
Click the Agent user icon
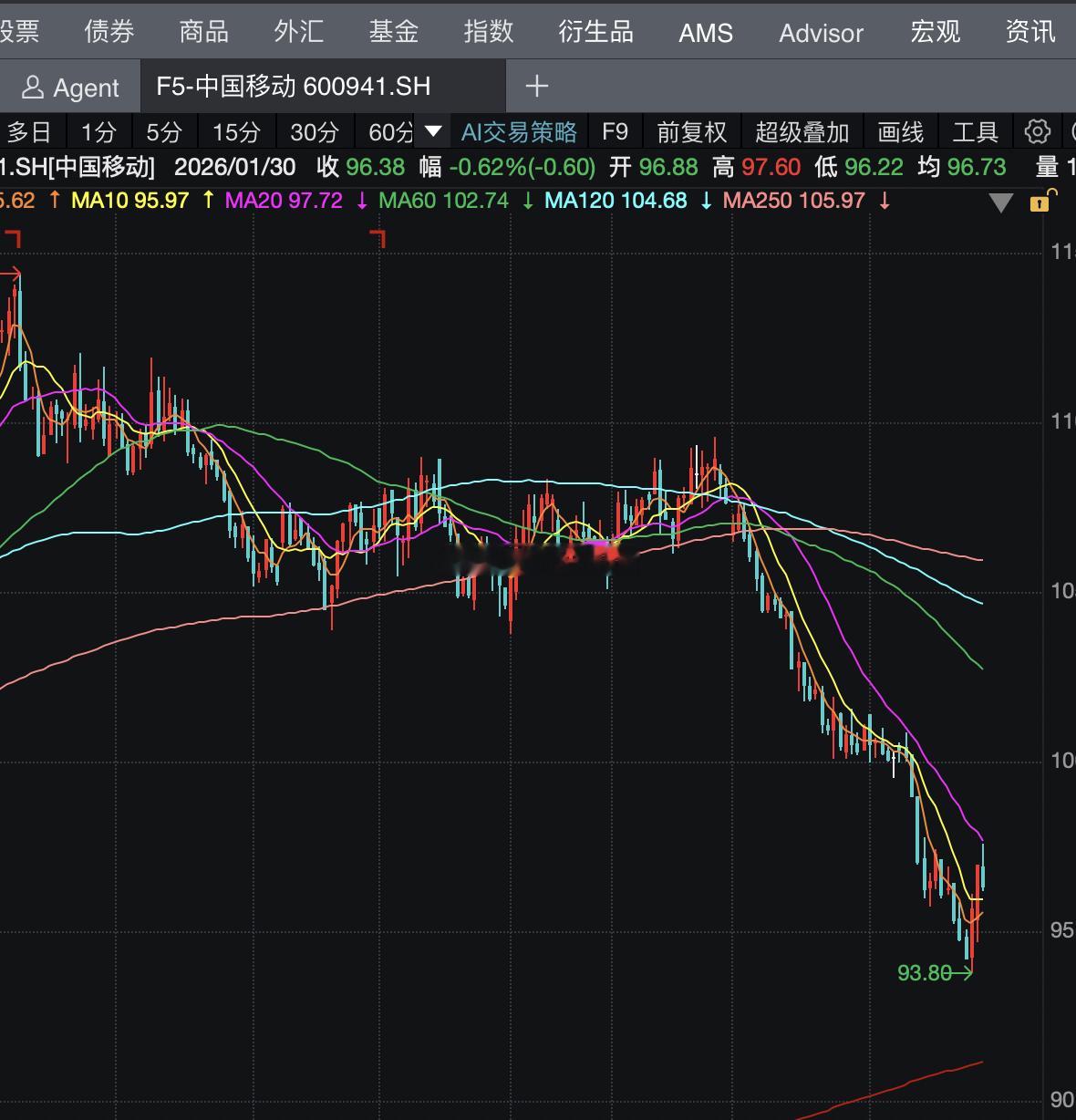point(34,88)
